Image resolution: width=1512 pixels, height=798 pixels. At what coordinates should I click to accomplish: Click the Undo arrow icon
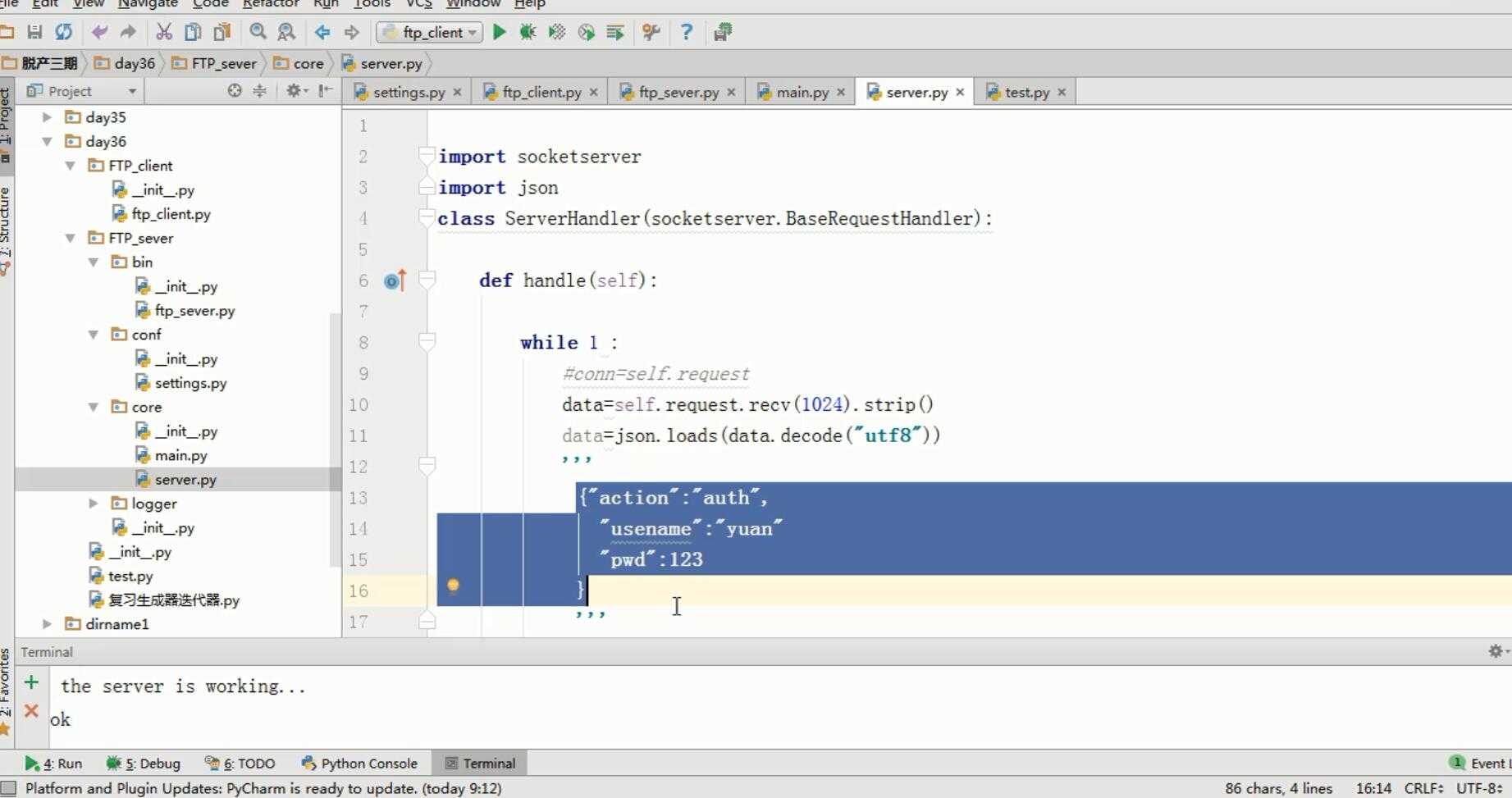click(x=99, y=32)
